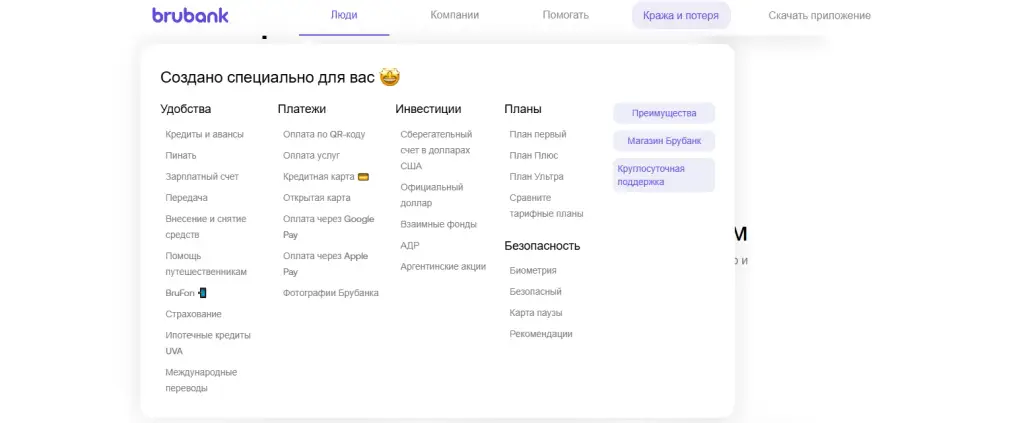Image resolution: width=1024 pixels, height=423 pixels.
Task: Open Карта паузы link
Action: pyautogui.click(x=536, y=313)
